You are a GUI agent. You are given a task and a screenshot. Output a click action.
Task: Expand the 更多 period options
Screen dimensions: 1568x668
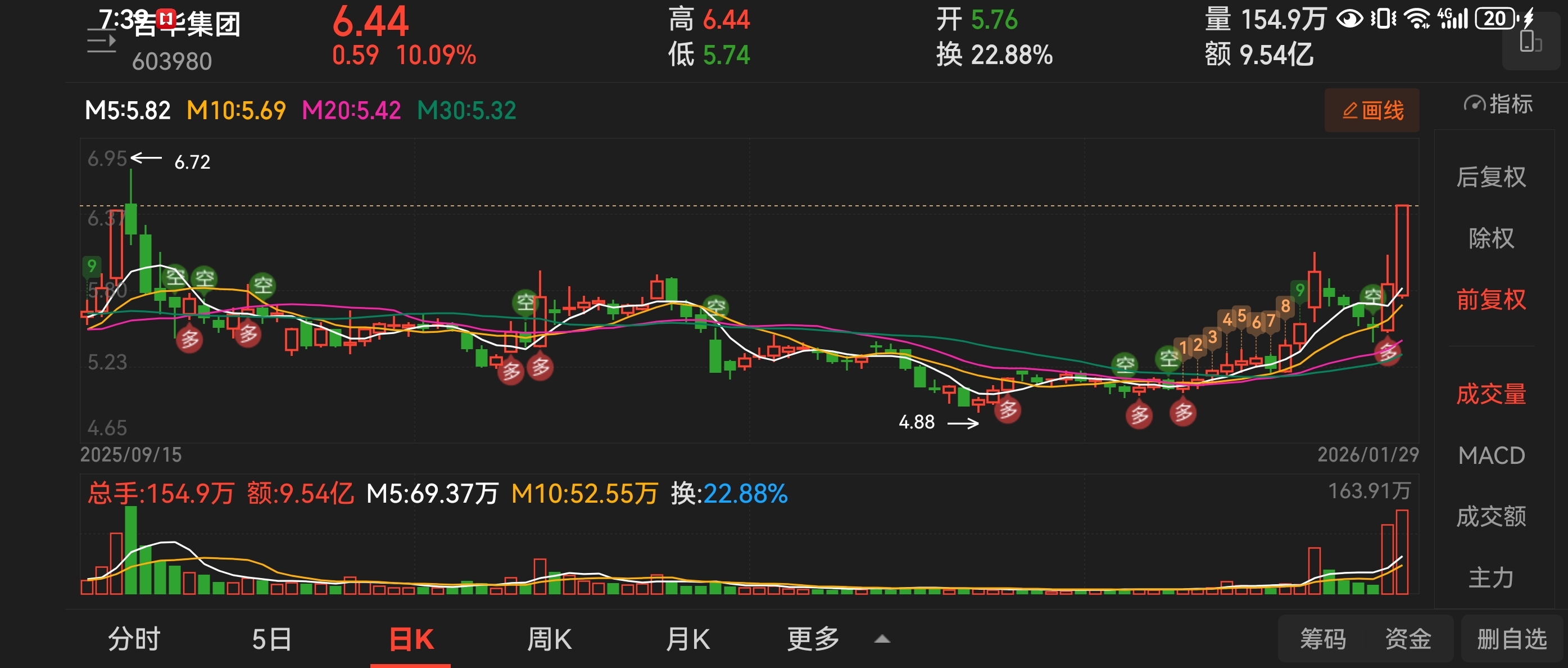pos(813,639)
